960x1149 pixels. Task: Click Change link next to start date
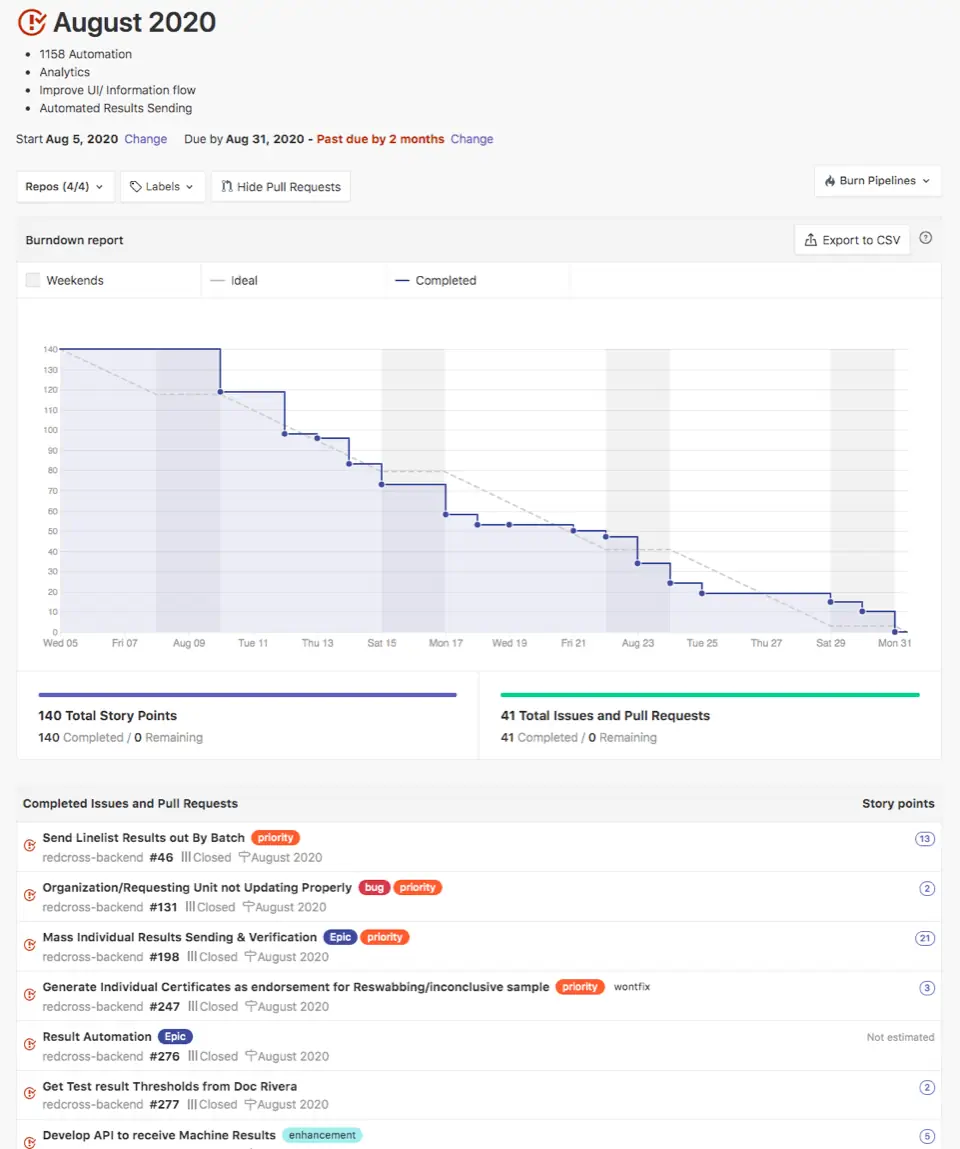(x=146, y=139)
